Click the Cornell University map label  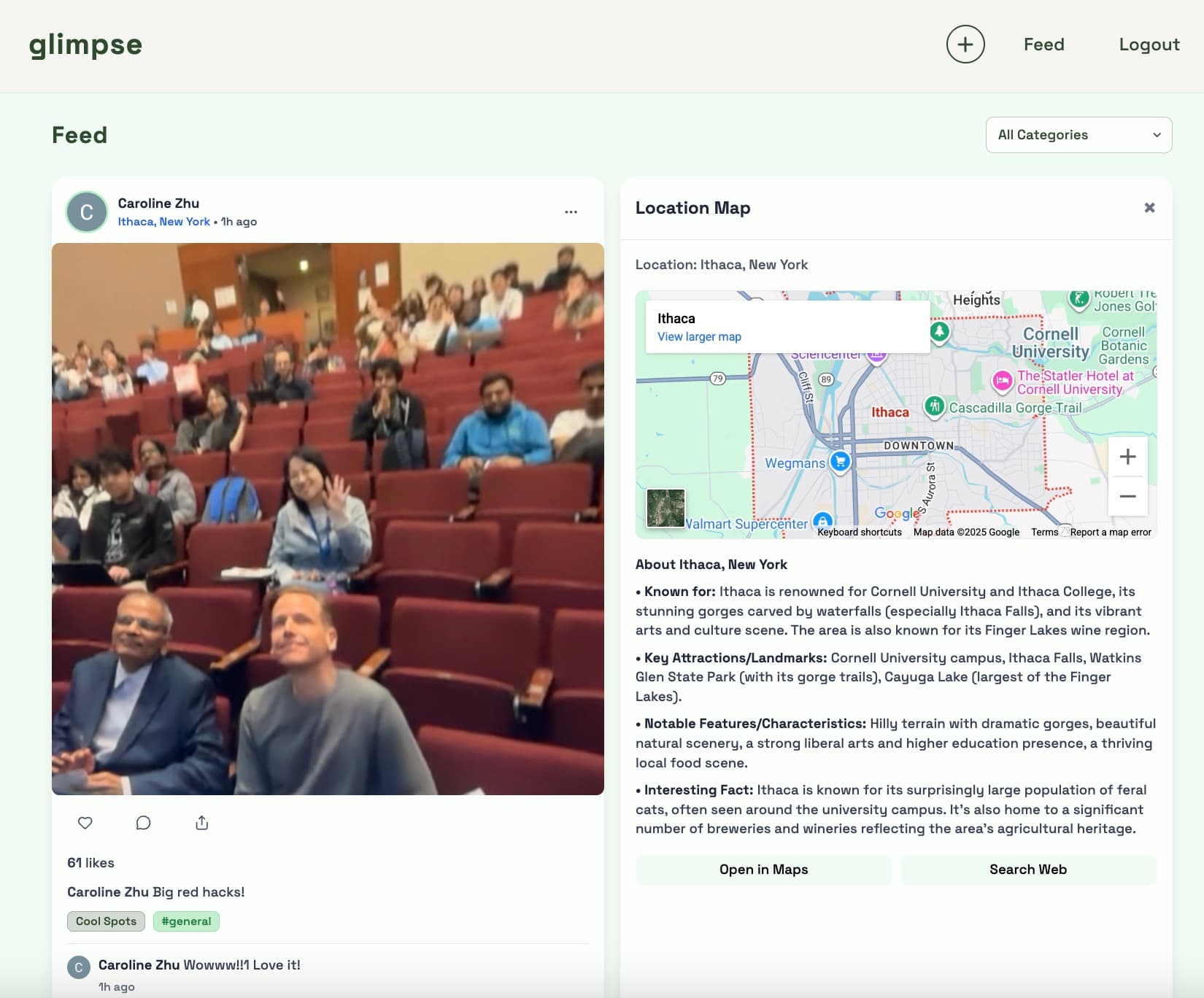1051,343
